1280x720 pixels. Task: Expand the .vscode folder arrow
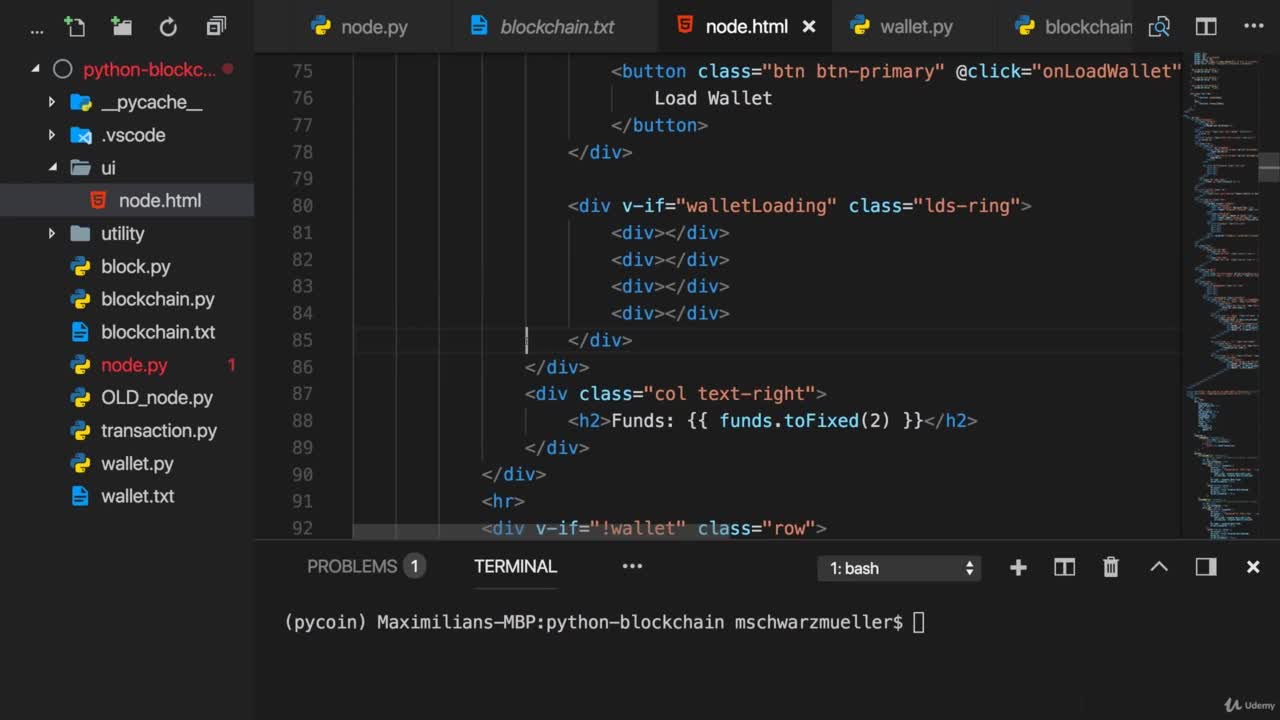tap(52, 135)
